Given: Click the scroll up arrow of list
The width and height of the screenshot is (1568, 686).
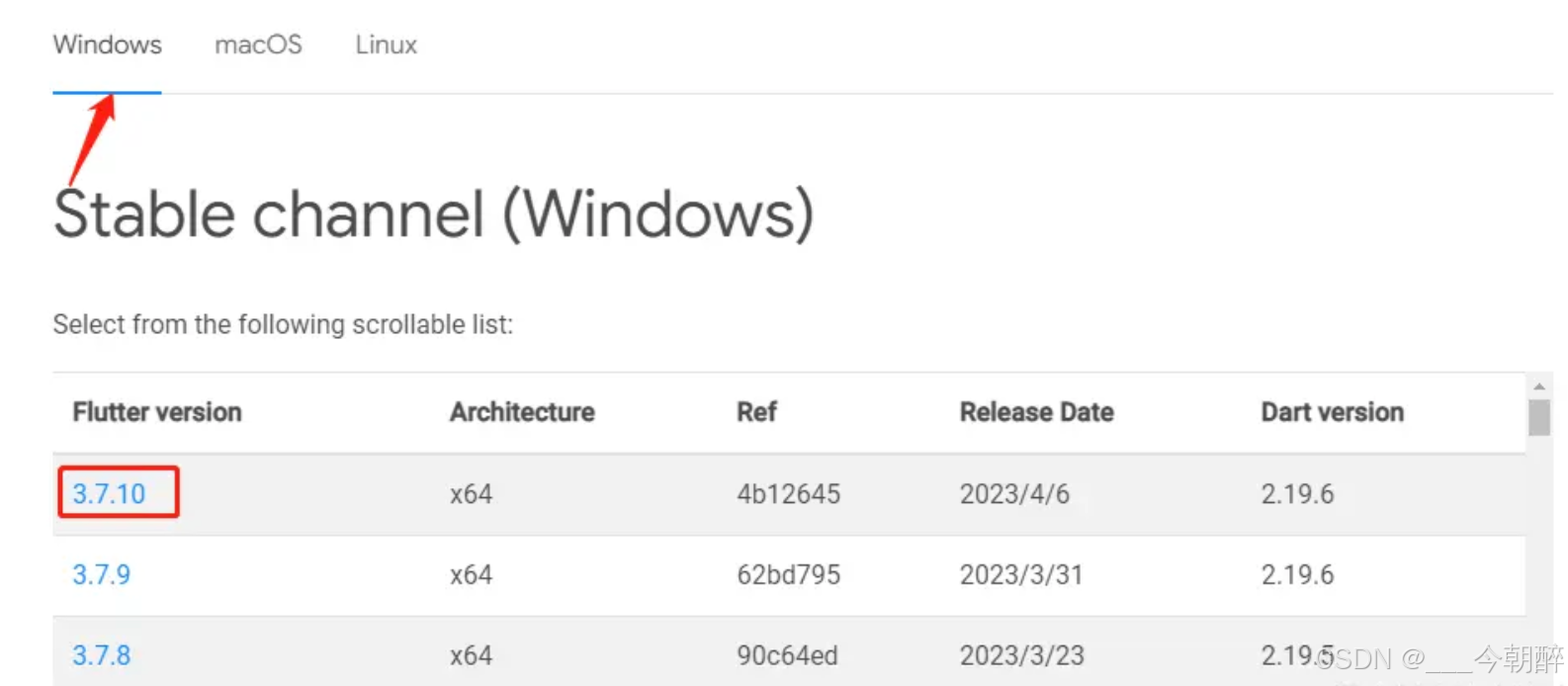Looking at the screenshot, I should pyautogui.click(x=1538, y=386).
